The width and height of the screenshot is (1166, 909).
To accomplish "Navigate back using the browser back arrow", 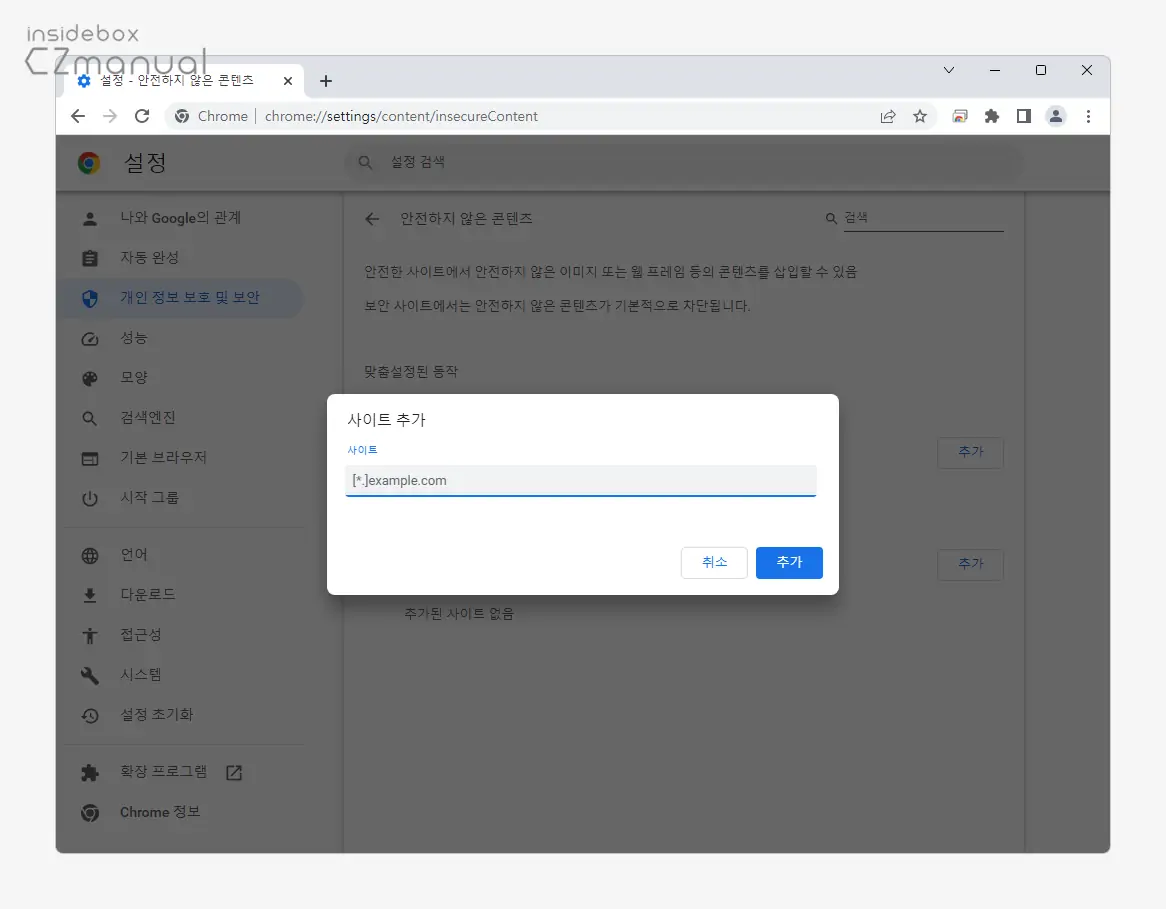I will pyautogui.click(x=77, y=116).
